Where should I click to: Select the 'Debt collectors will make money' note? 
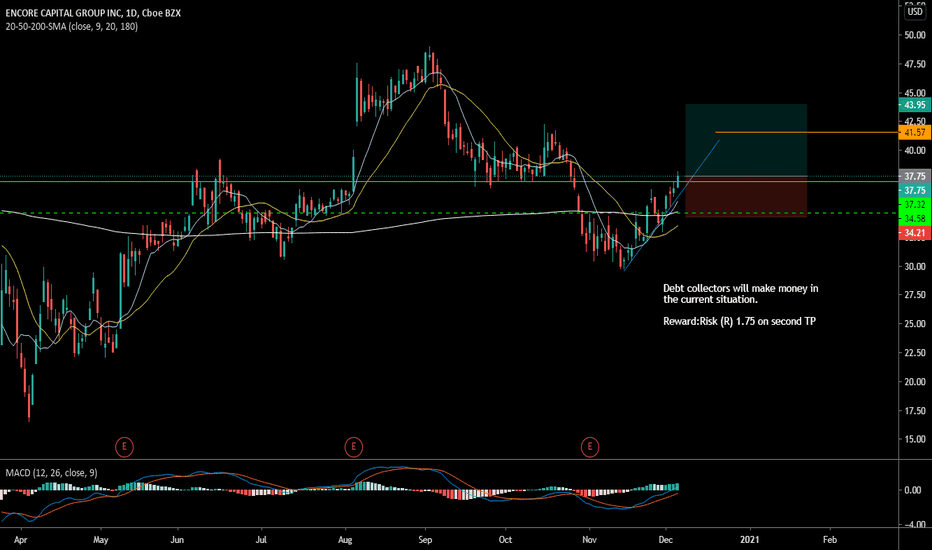click(741, 294)
